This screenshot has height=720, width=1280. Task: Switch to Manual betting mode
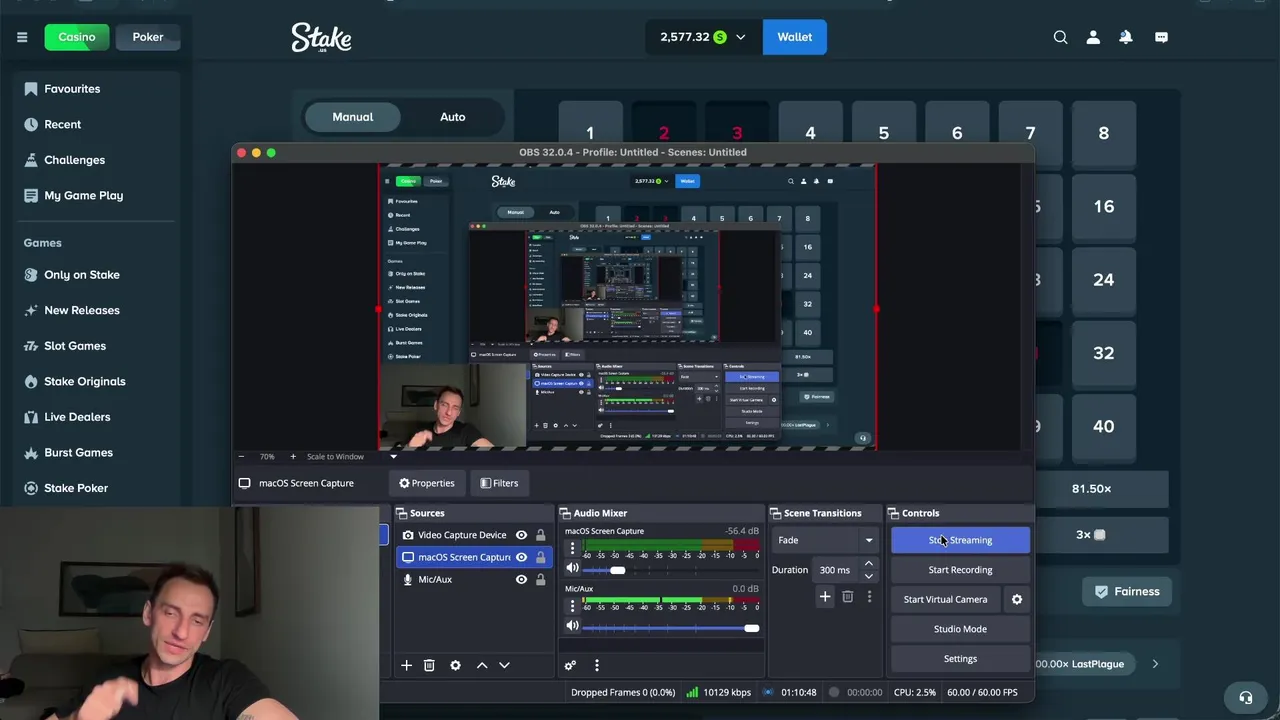[x=353, y=117]
